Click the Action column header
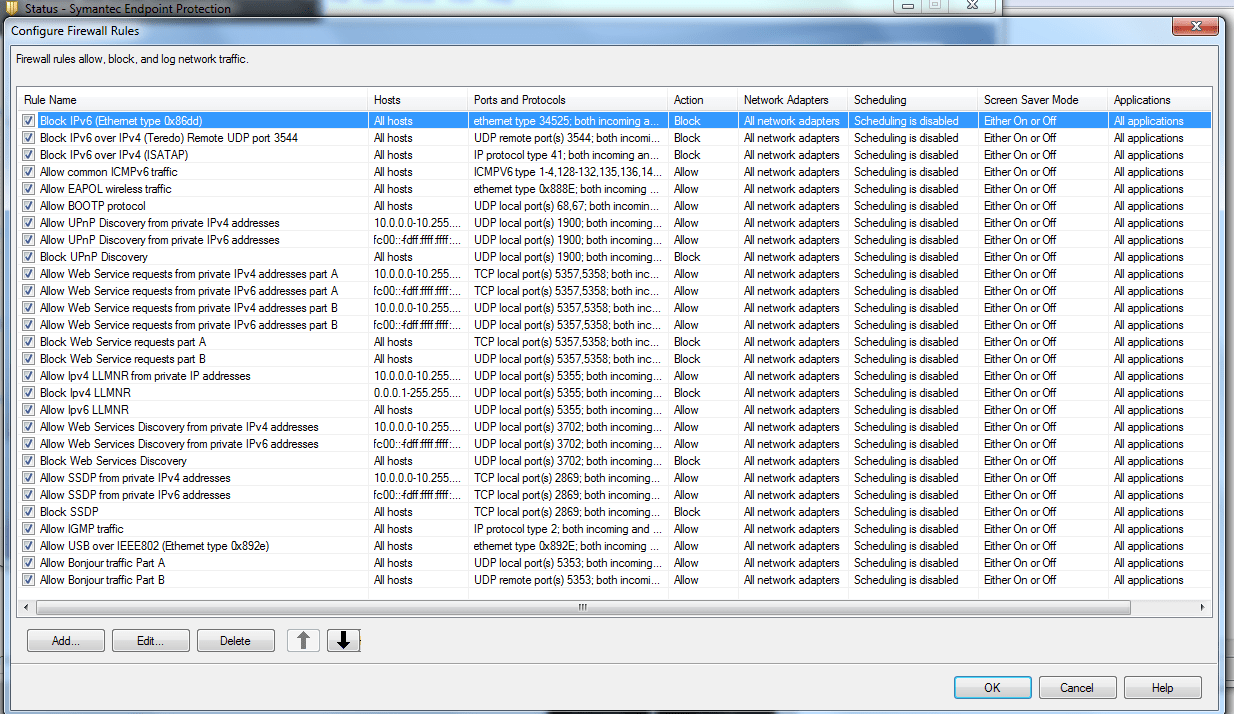 click(690, 99)
